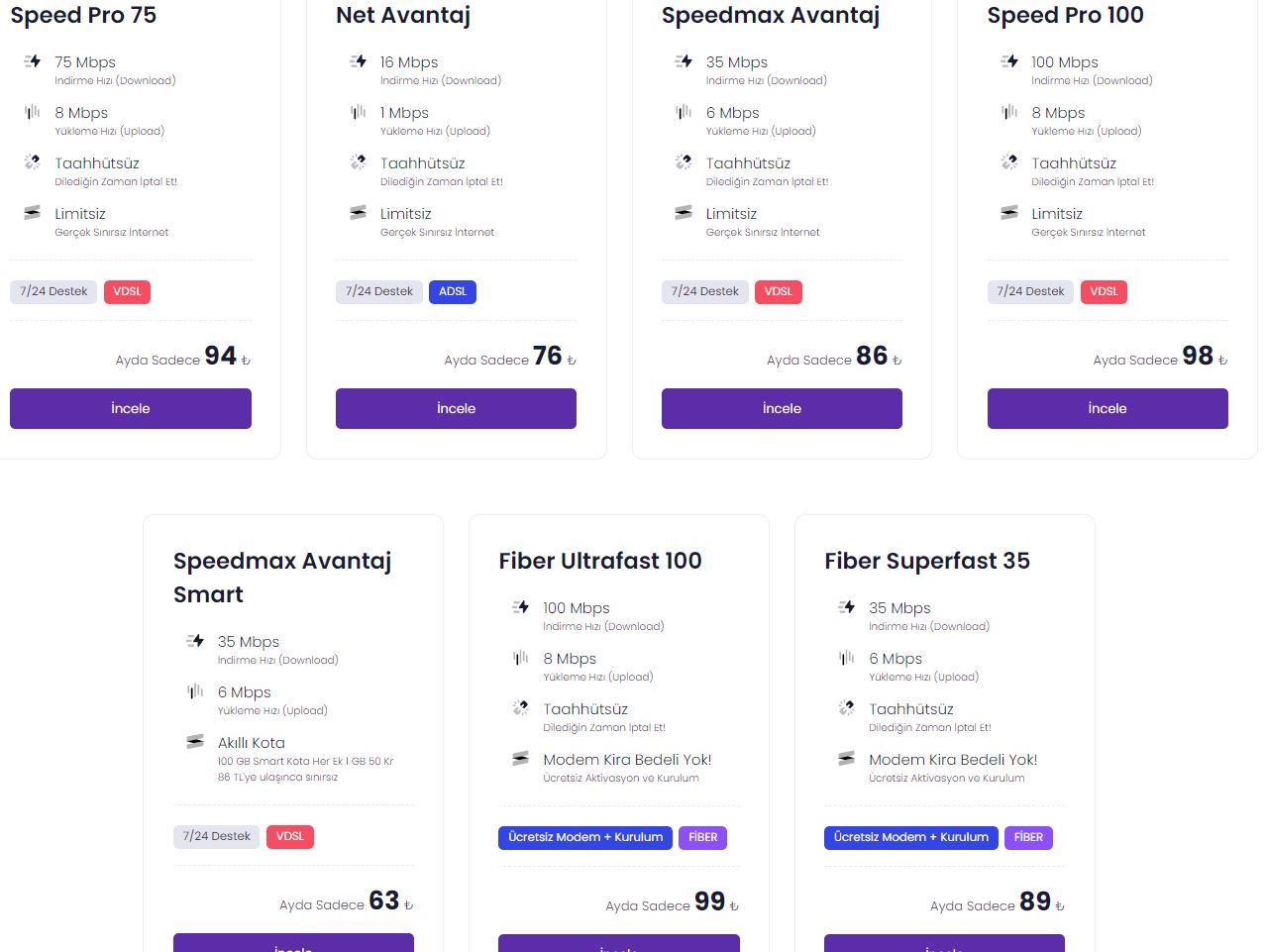Image resolution: width=1266 pixels, height=952 pixels.
Task: Click İncele button under Speed Pro 75
Action: point(131,408)
